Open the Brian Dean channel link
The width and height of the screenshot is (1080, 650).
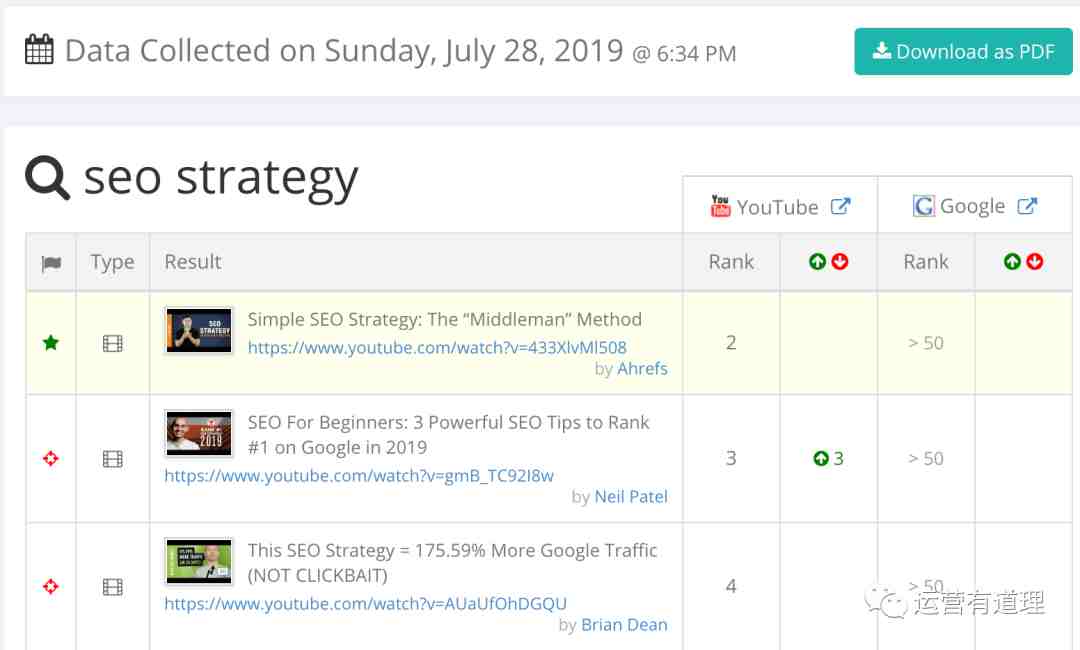point(624,625)
